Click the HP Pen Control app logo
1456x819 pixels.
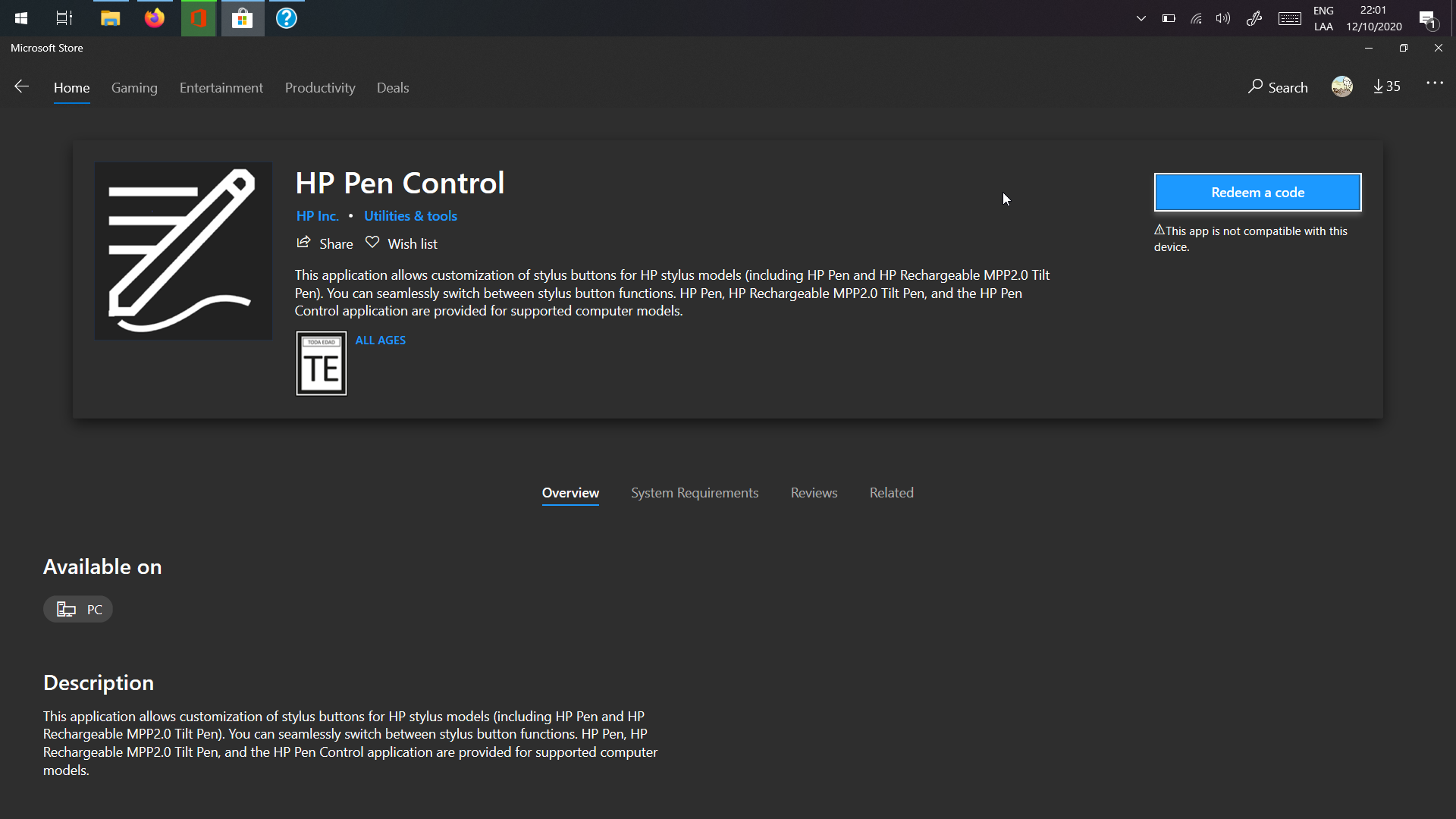[x=183, y=251]
